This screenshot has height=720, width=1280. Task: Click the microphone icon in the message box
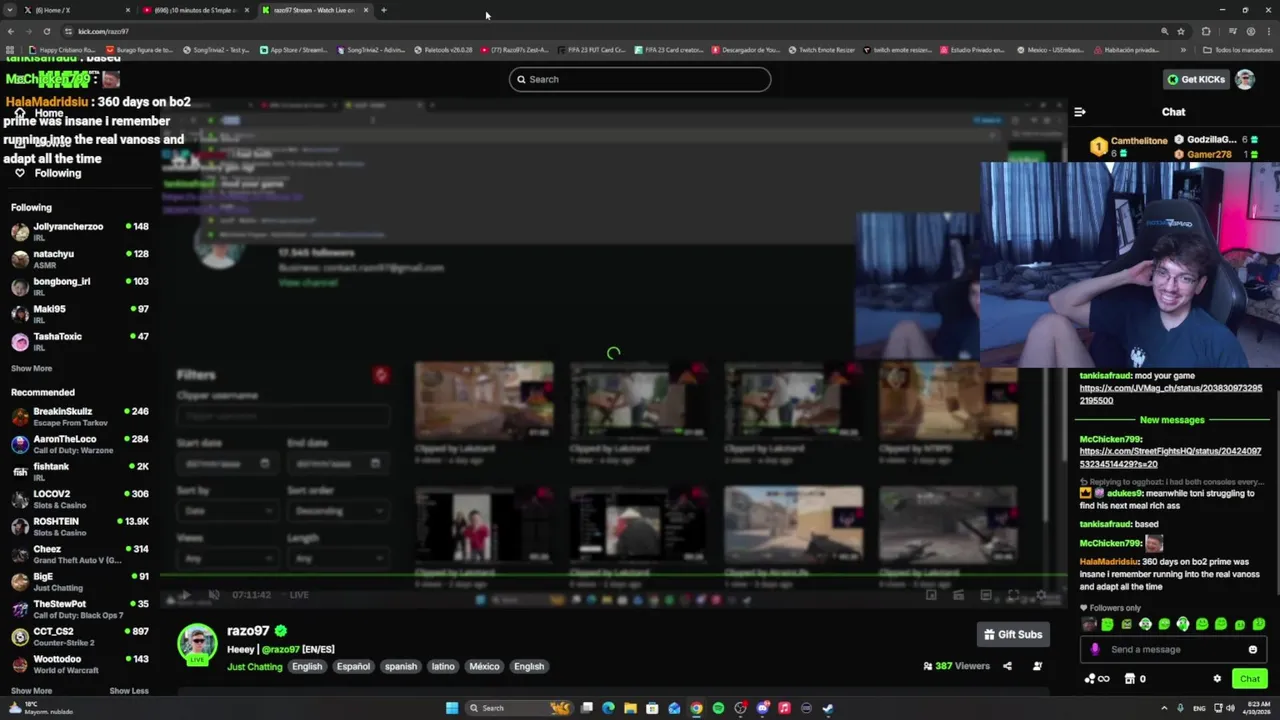(x=1095, y=649)
